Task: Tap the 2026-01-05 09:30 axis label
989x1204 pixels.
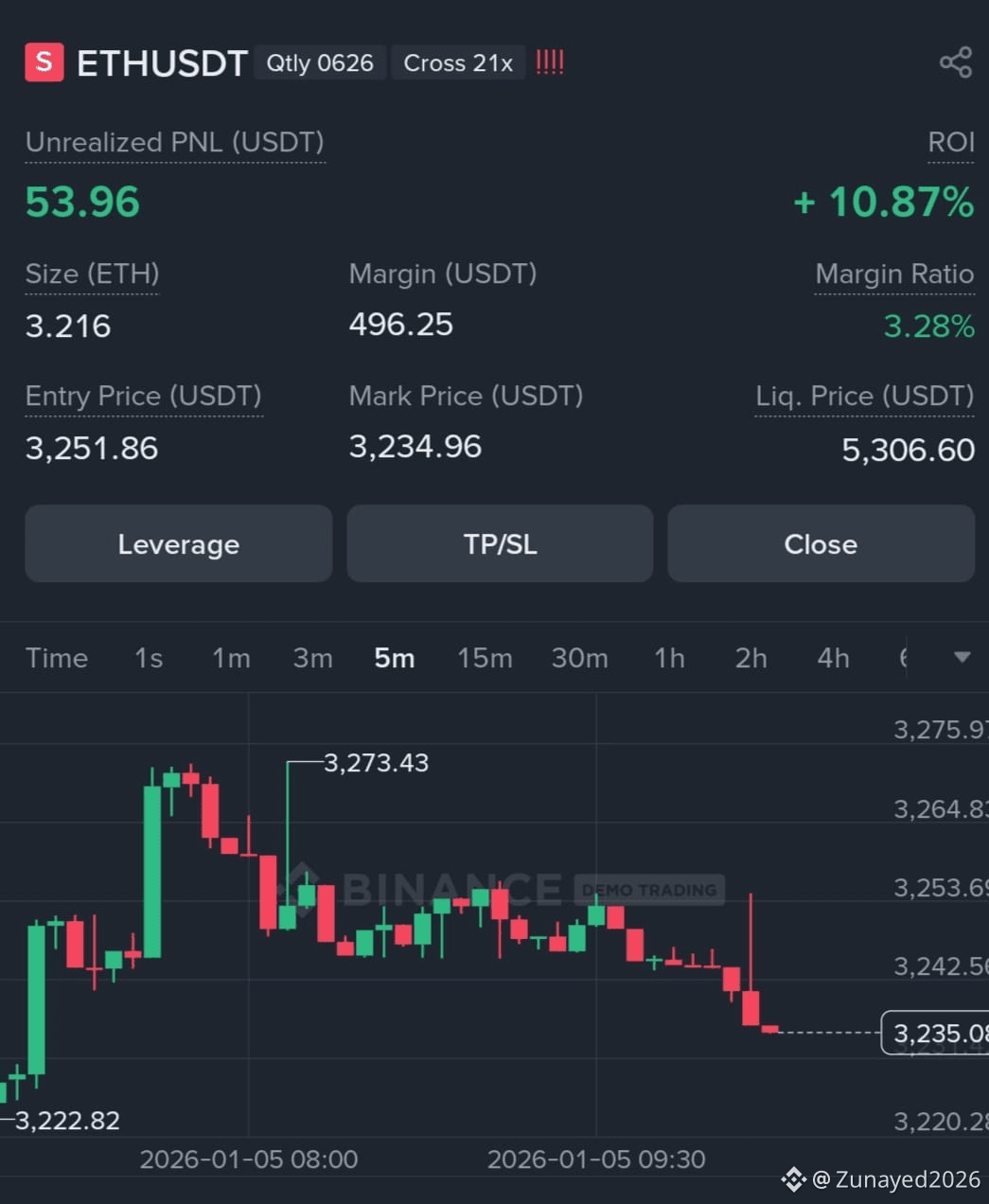Action: point(596,1160)
